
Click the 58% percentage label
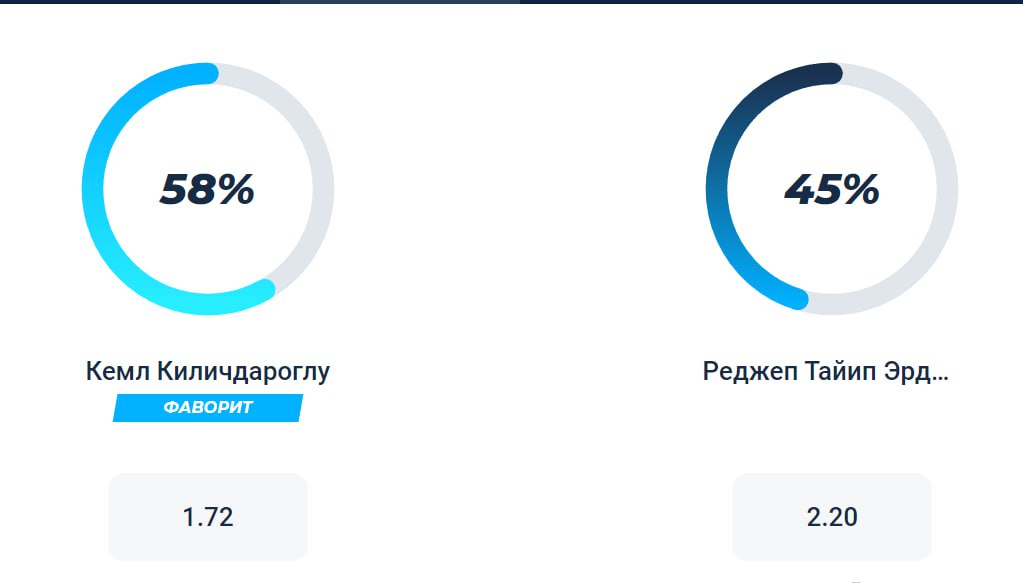[207, 189]
